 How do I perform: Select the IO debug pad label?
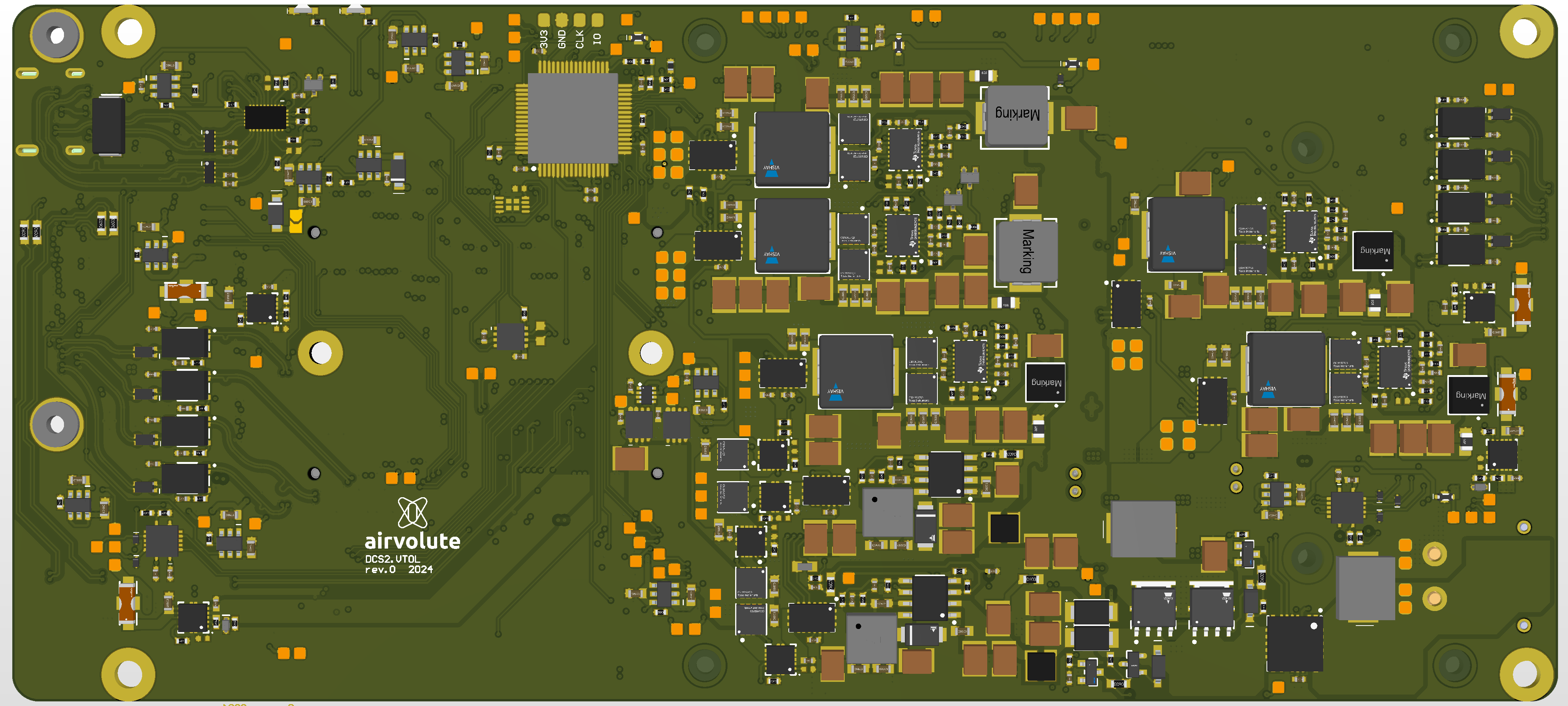click(597, 38)
